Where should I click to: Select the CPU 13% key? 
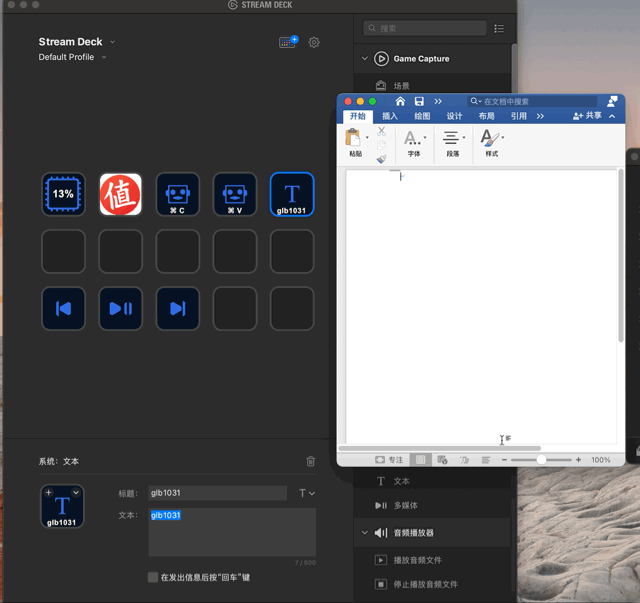pyautogui.click(x=63, y=194)
